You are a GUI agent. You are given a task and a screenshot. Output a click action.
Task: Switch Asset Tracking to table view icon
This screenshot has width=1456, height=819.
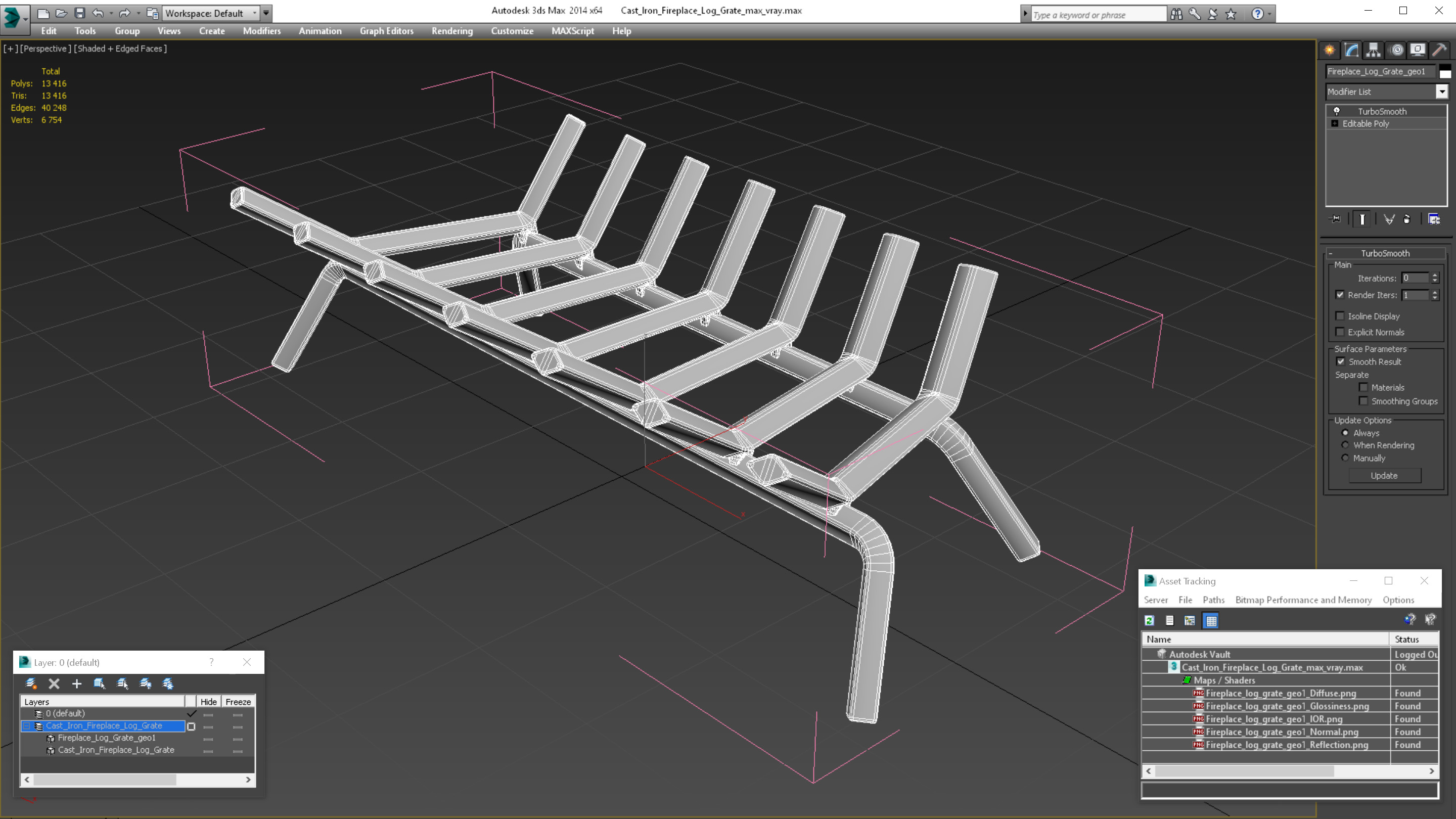(1211, 621)
